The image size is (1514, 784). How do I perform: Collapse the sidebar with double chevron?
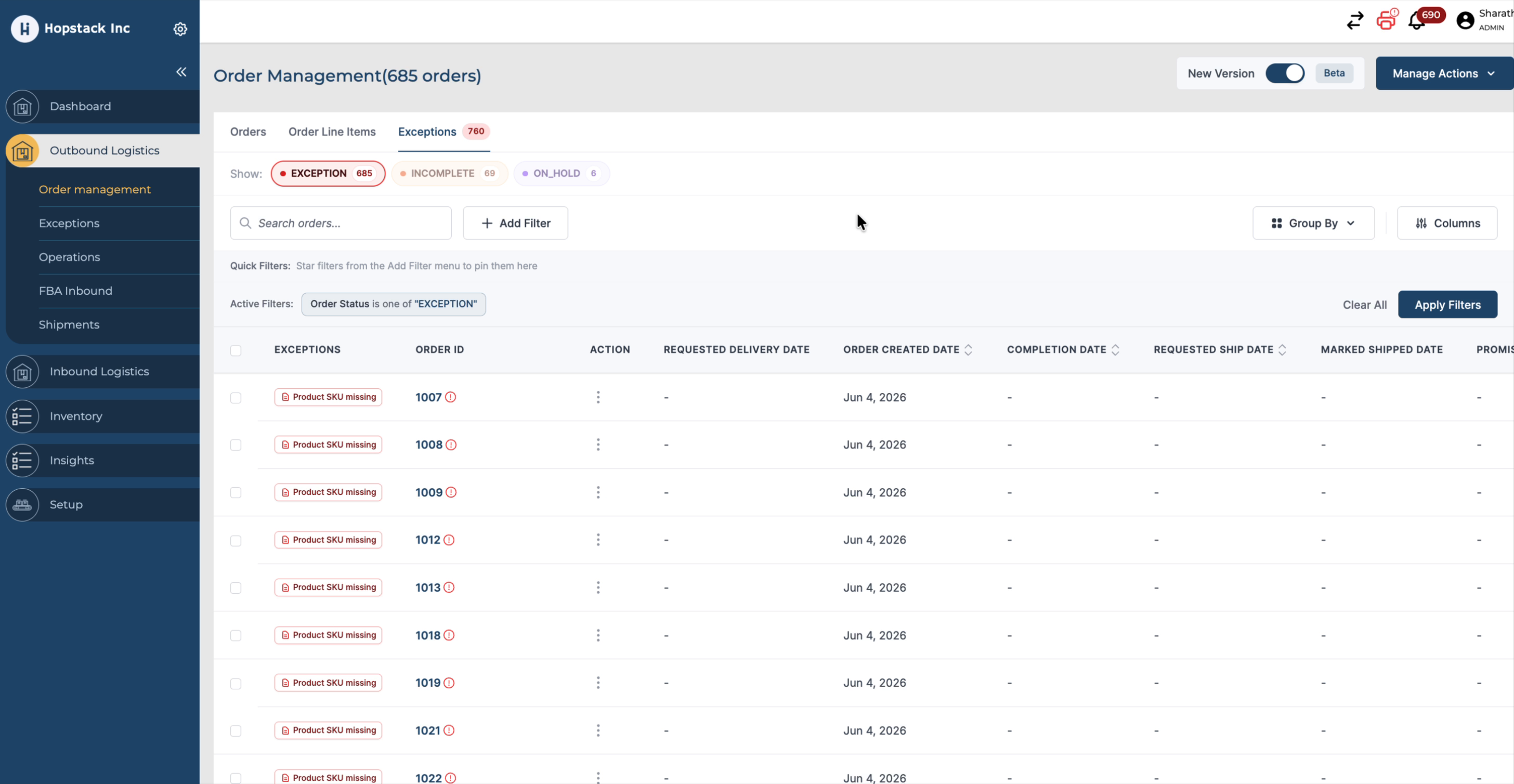(x=181, y=72)
